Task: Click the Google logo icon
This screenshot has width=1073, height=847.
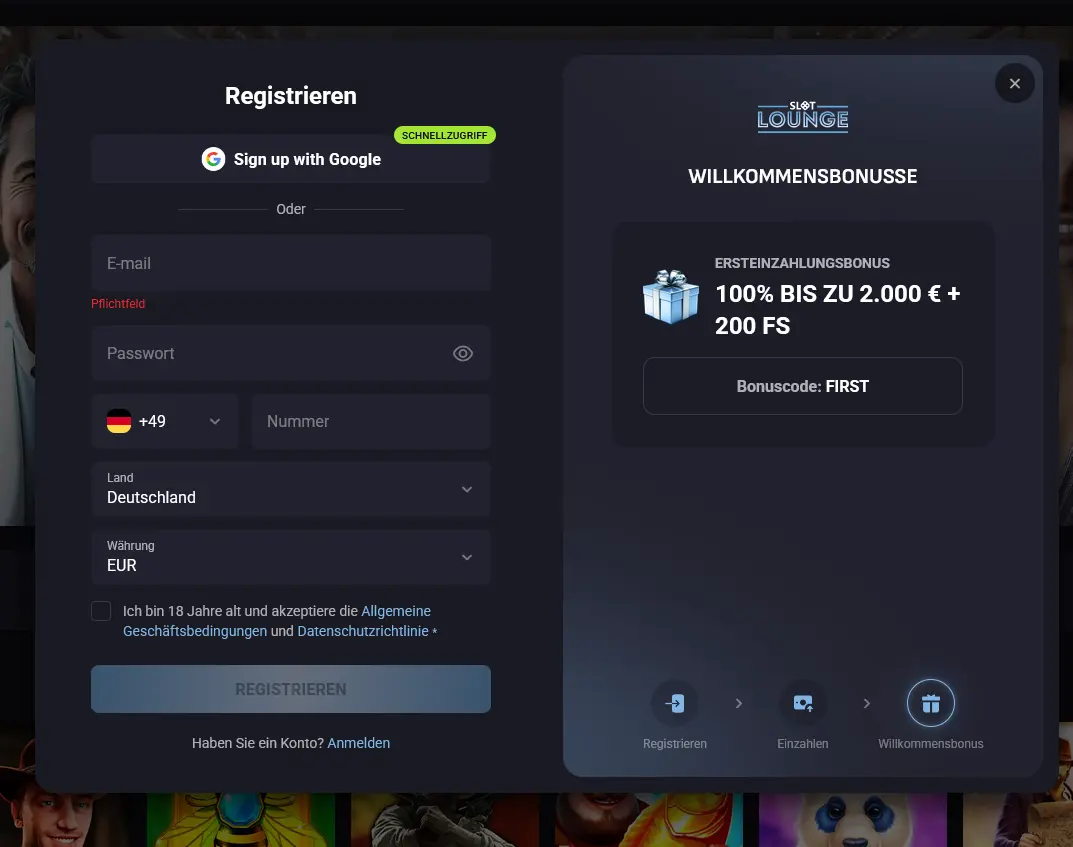Action: (x=213, y=159)
